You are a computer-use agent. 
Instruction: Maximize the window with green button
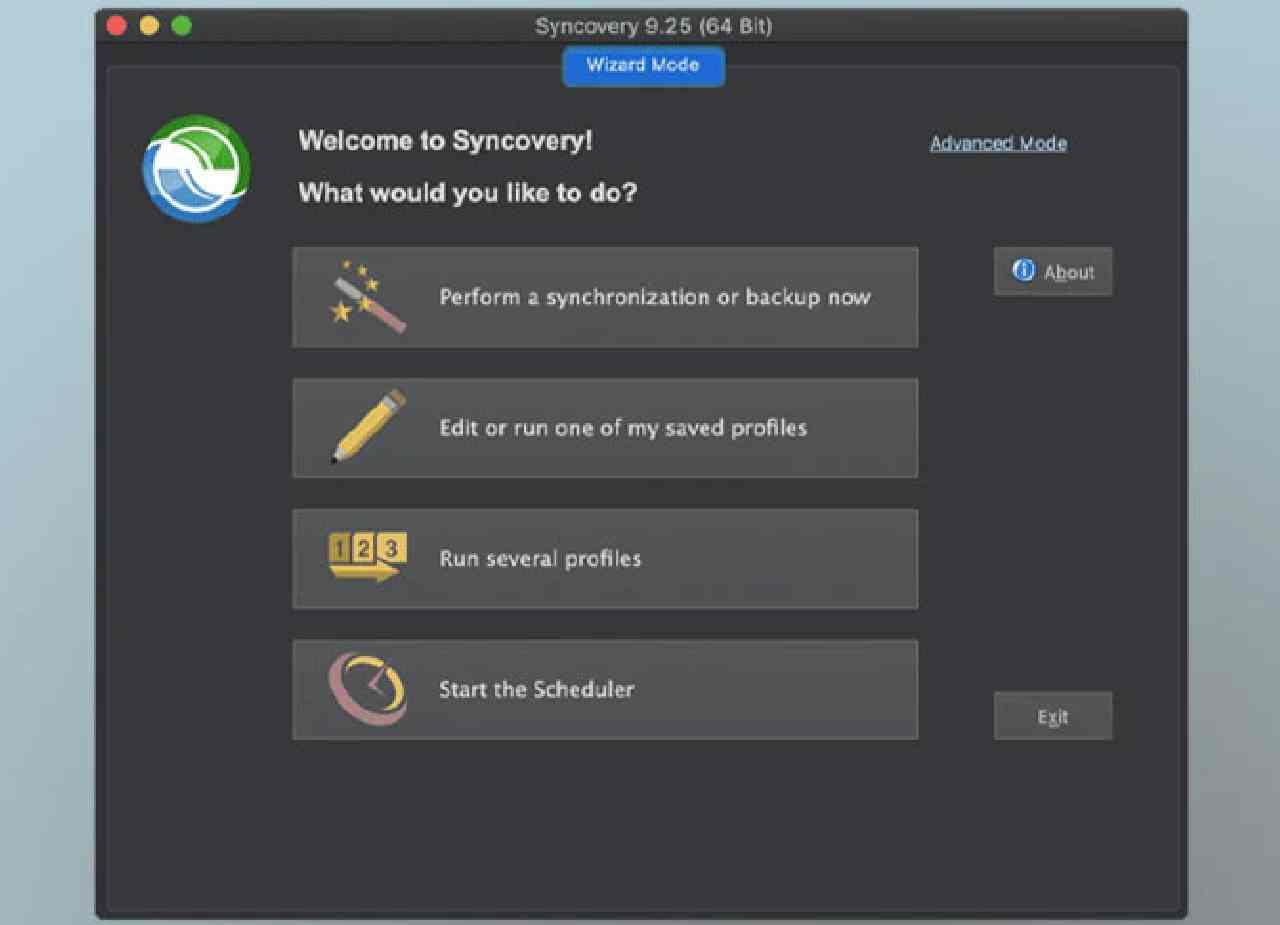click(181, 26)
